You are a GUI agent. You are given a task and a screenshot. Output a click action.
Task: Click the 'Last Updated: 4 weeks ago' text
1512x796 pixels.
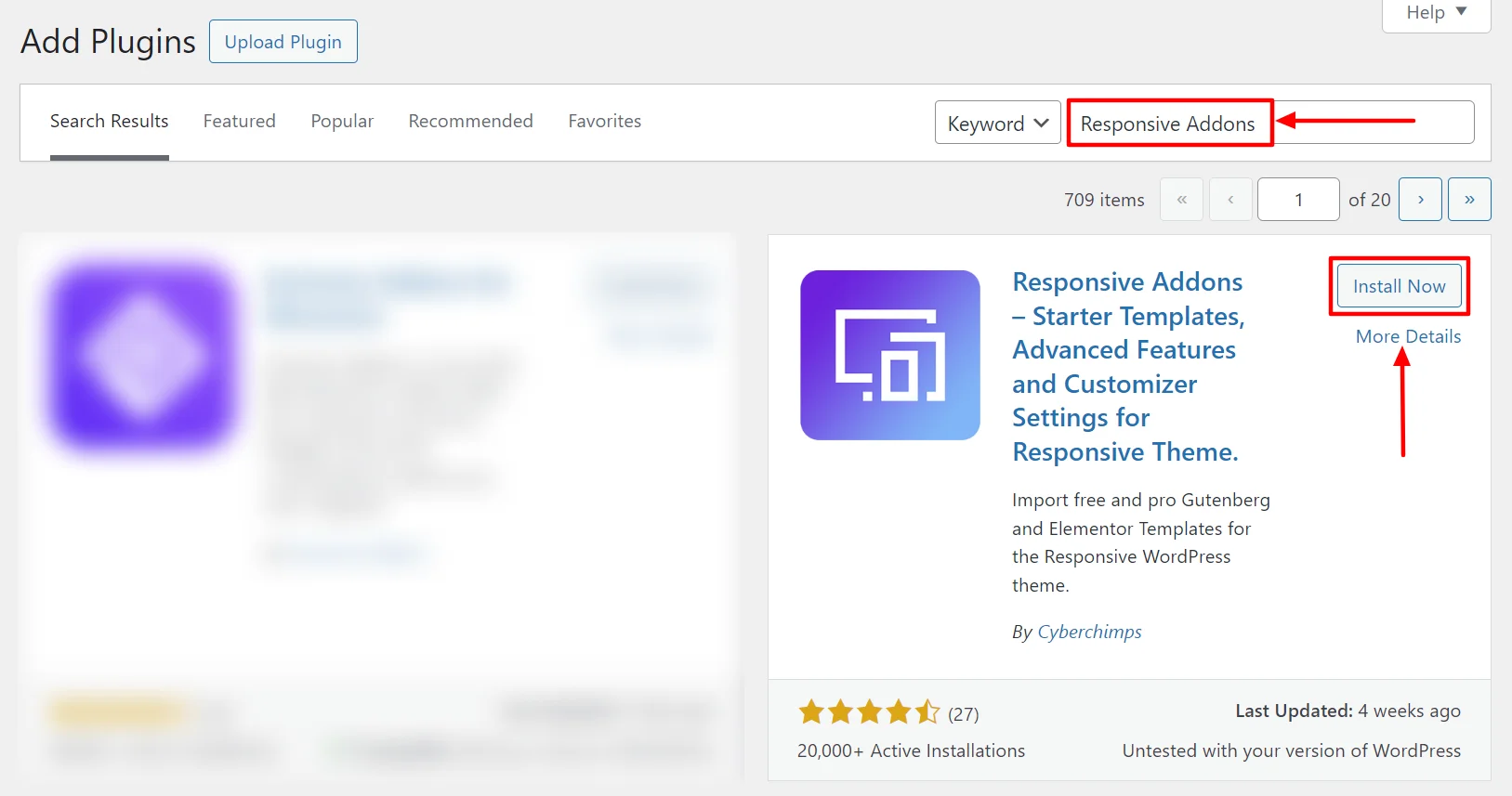(1348, 711)
